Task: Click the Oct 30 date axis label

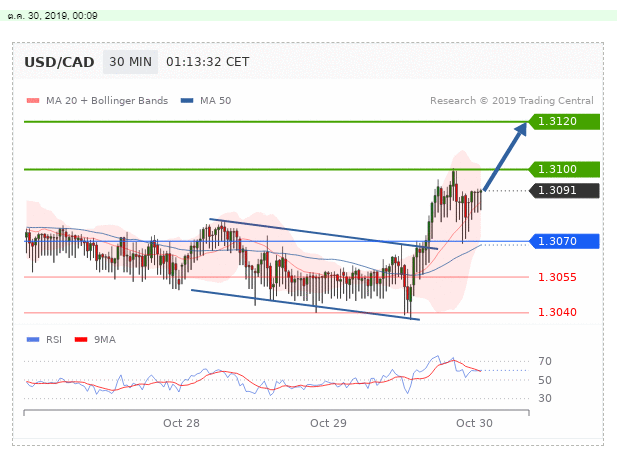Action: point(474,423)
